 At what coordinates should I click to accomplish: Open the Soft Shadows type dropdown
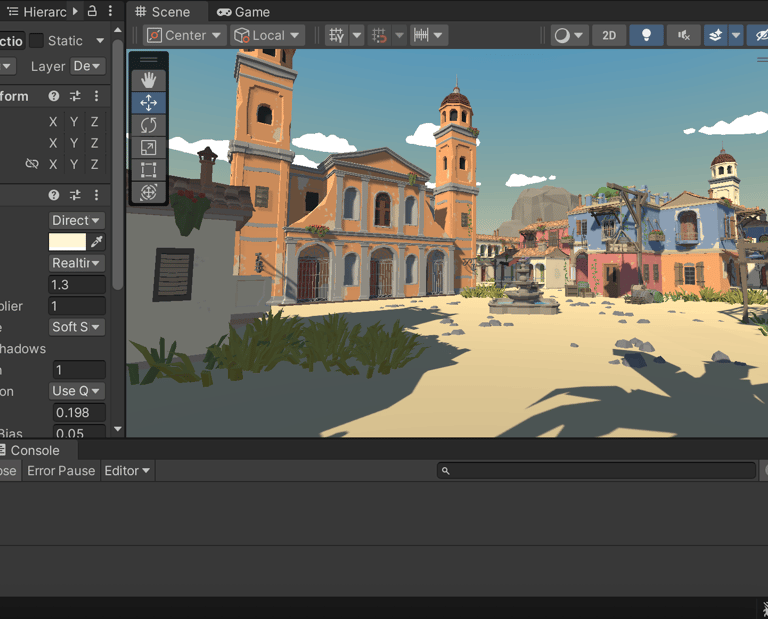click(x=77, y=327)
